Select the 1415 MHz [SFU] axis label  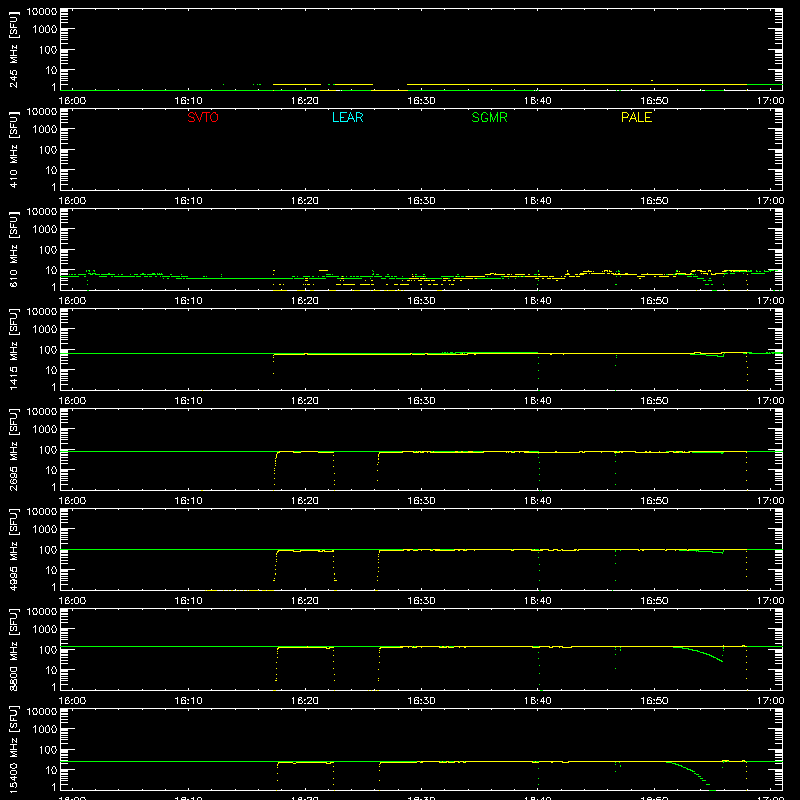(x=14, y=349)
